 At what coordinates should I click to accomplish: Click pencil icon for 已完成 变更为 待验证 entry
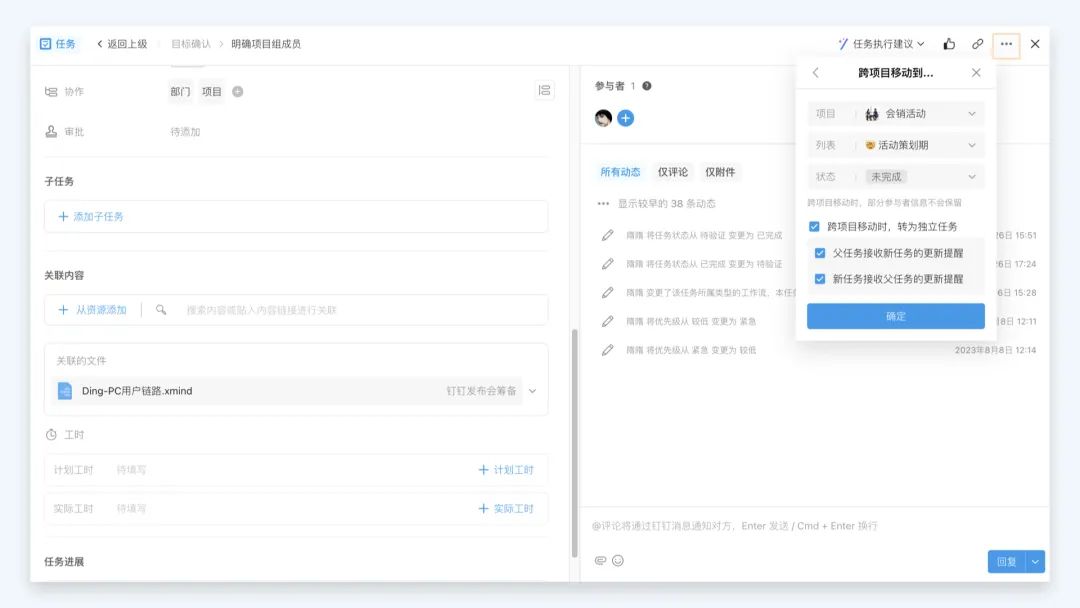pos(607,264)
